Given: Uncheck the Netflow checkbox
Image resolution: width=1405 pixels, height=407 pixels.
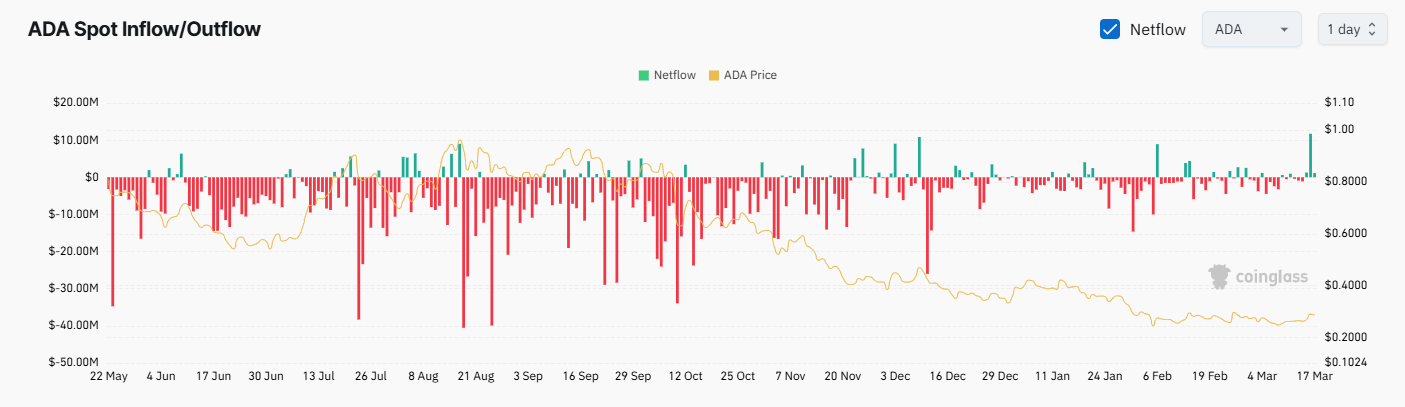Looking at the screenshot, I should click(1109, 29).
